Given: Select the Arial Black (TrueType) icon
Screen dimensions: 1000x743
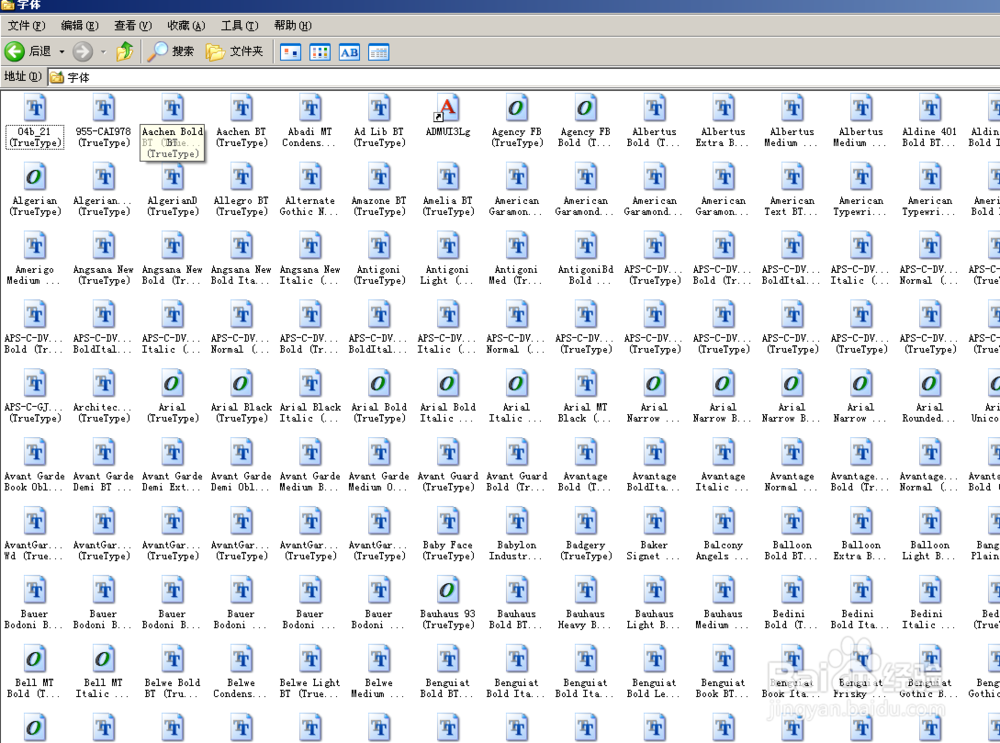Looking at the screenshot, I should click(241, 383).
